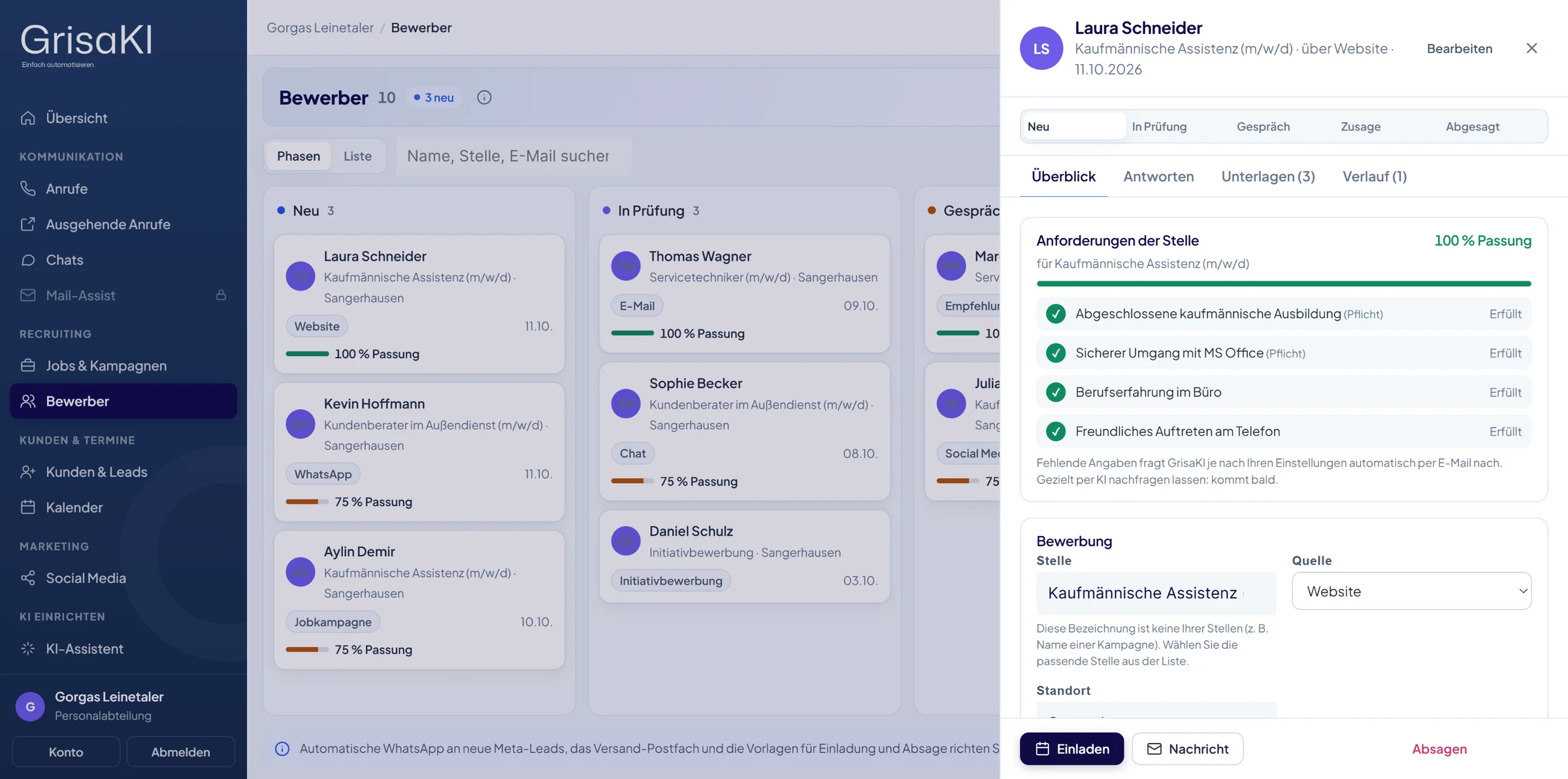Open Jobs & Kampagnen
1568x779 pixels.
click(x=123, y=365)
